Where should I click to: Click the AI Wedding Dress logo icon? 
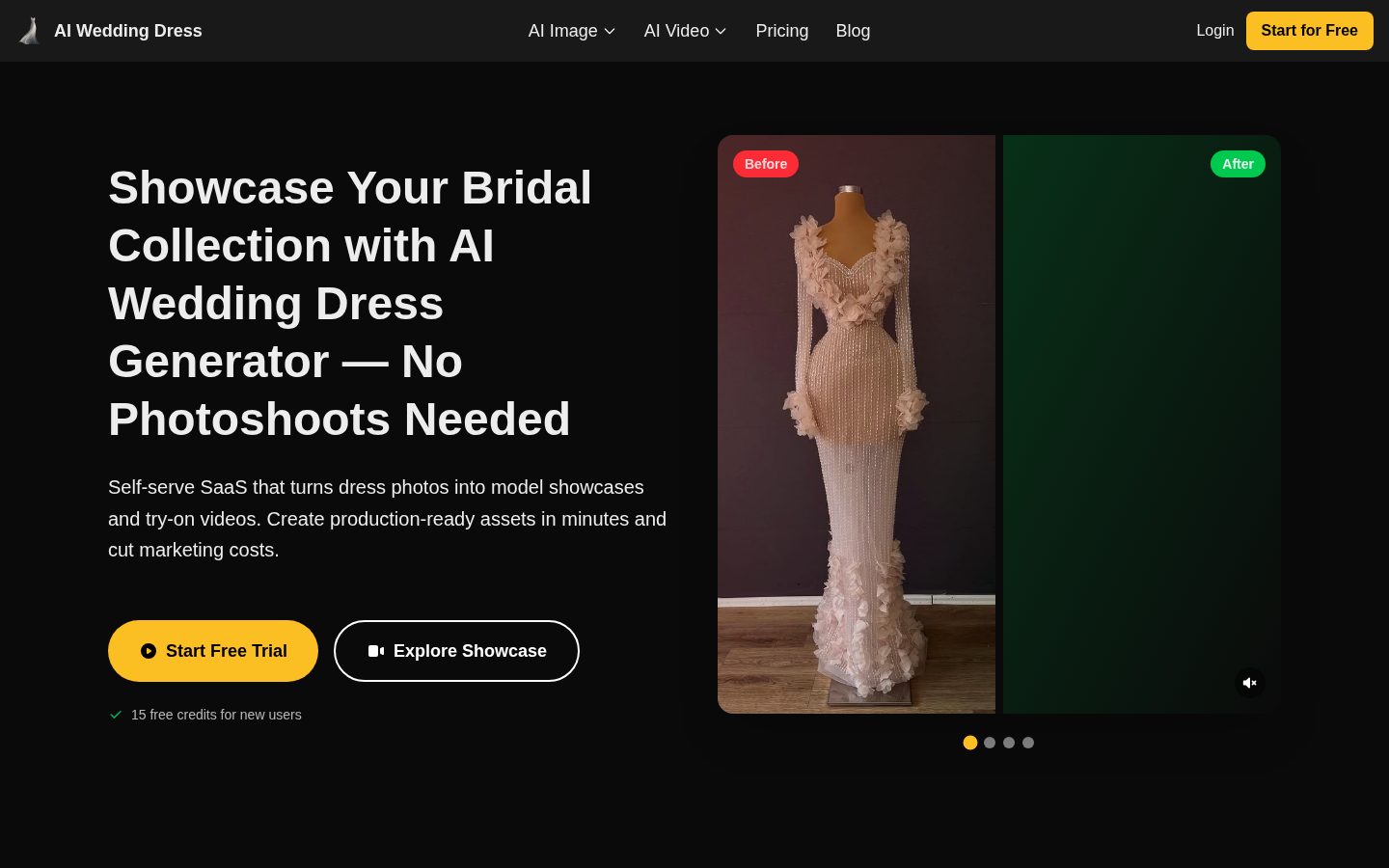point(30,31)
